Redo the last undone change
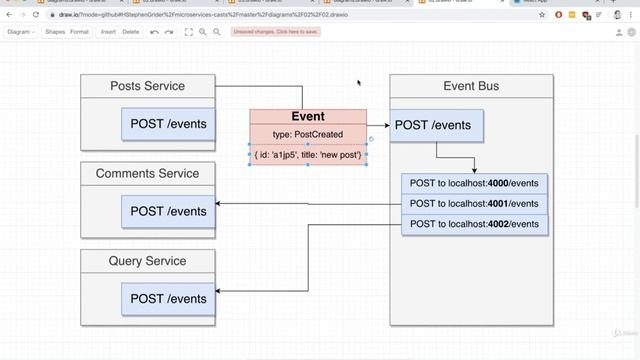Screen dimensions: 640x360 pyautogui.click(x=169, y=32)
